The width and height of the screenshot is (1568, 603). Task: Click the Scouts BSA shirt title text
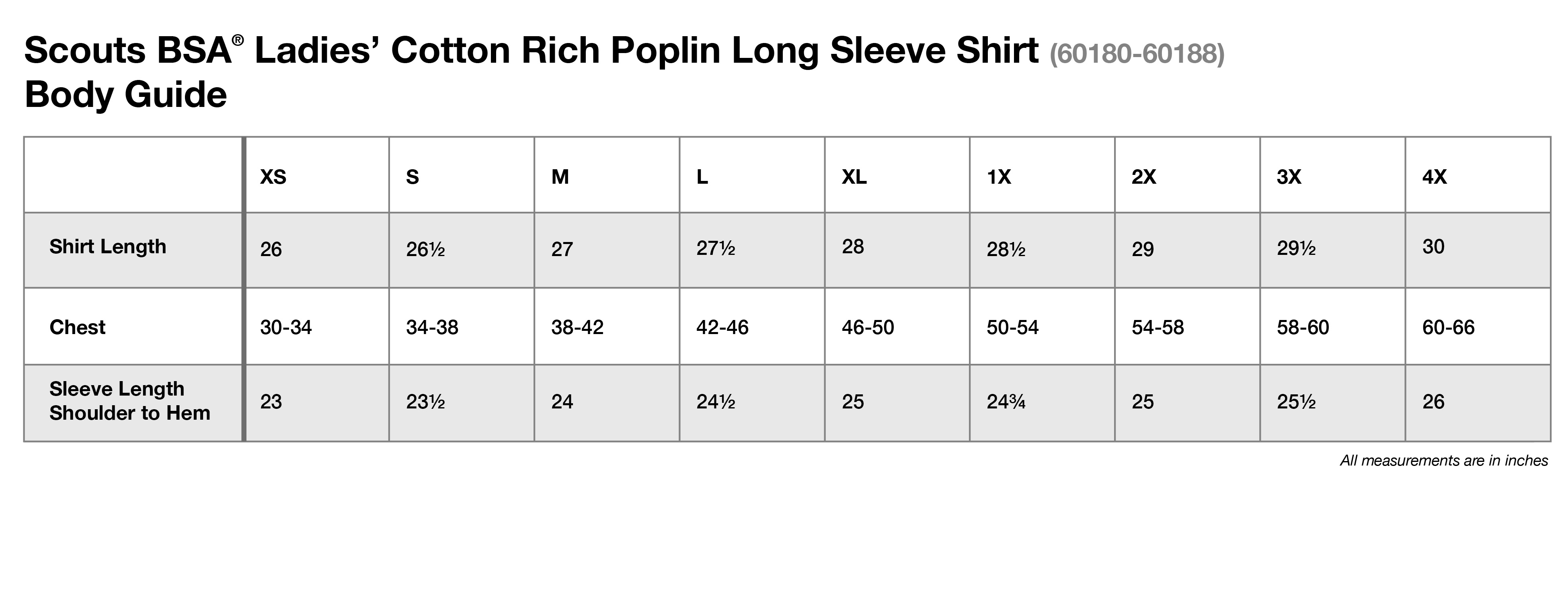[531, 51]
